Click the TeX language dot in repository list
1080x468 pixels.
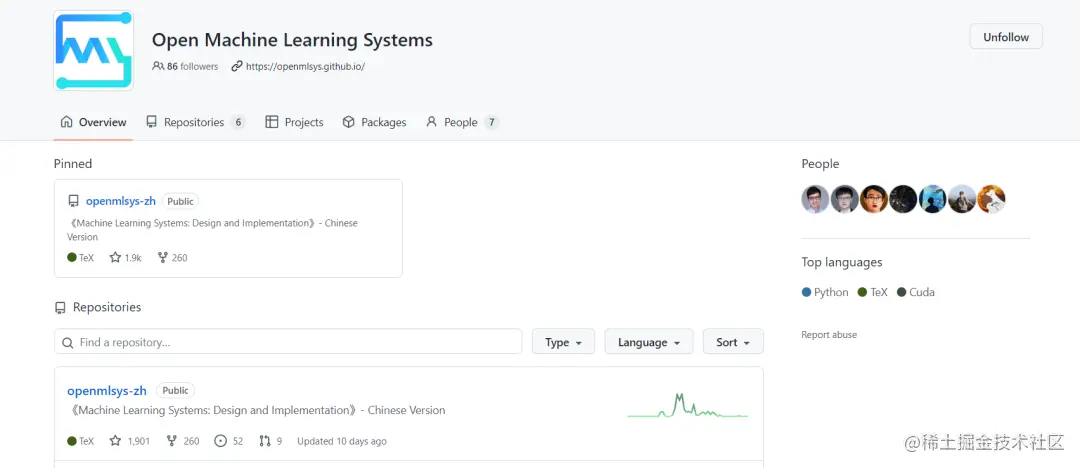click(72, 441)
